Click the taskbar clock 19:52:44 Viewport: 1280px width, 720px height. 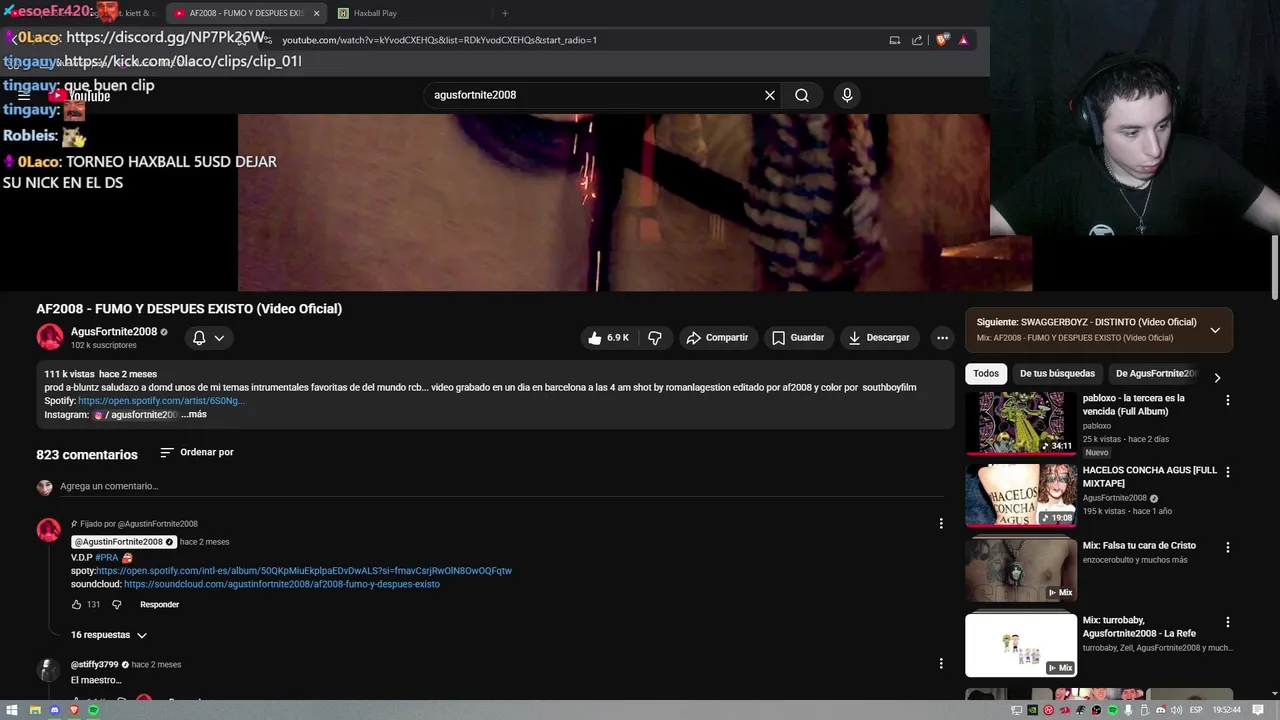[x=1226, y=710]
